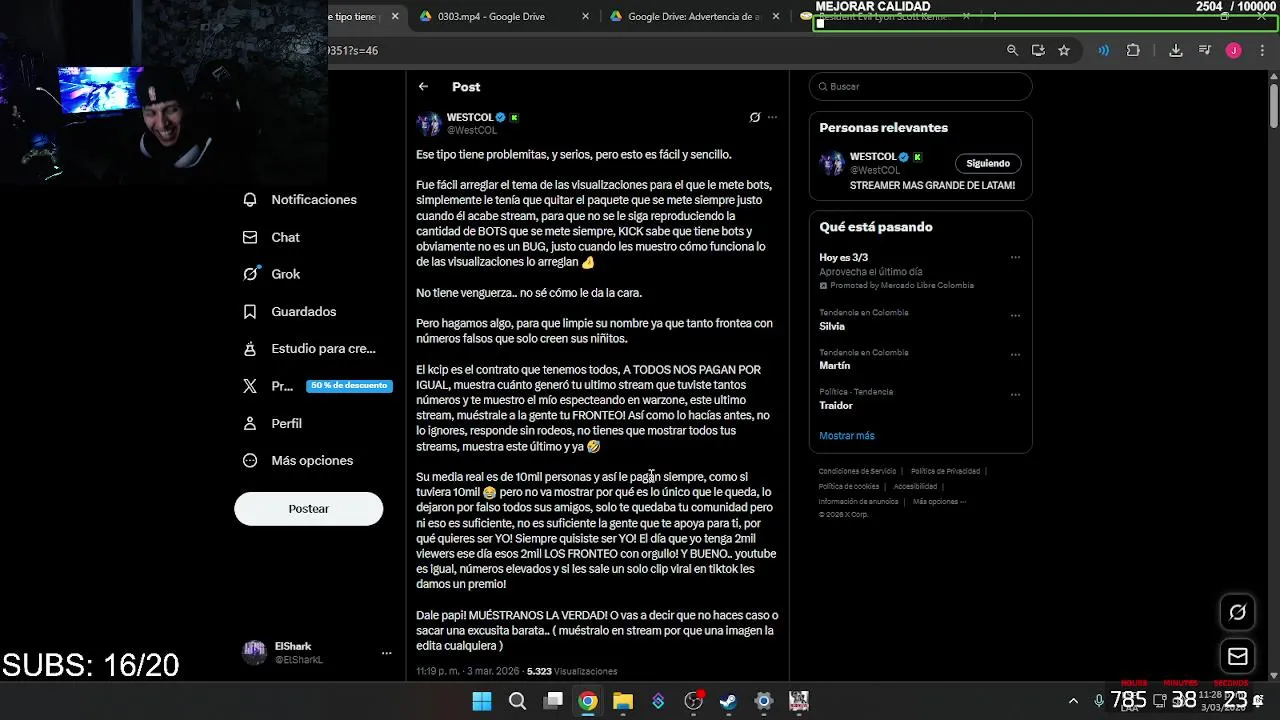Open options for Martín trend
Viewport: 1280px width, 720px height.
(x=1015, y=355)
